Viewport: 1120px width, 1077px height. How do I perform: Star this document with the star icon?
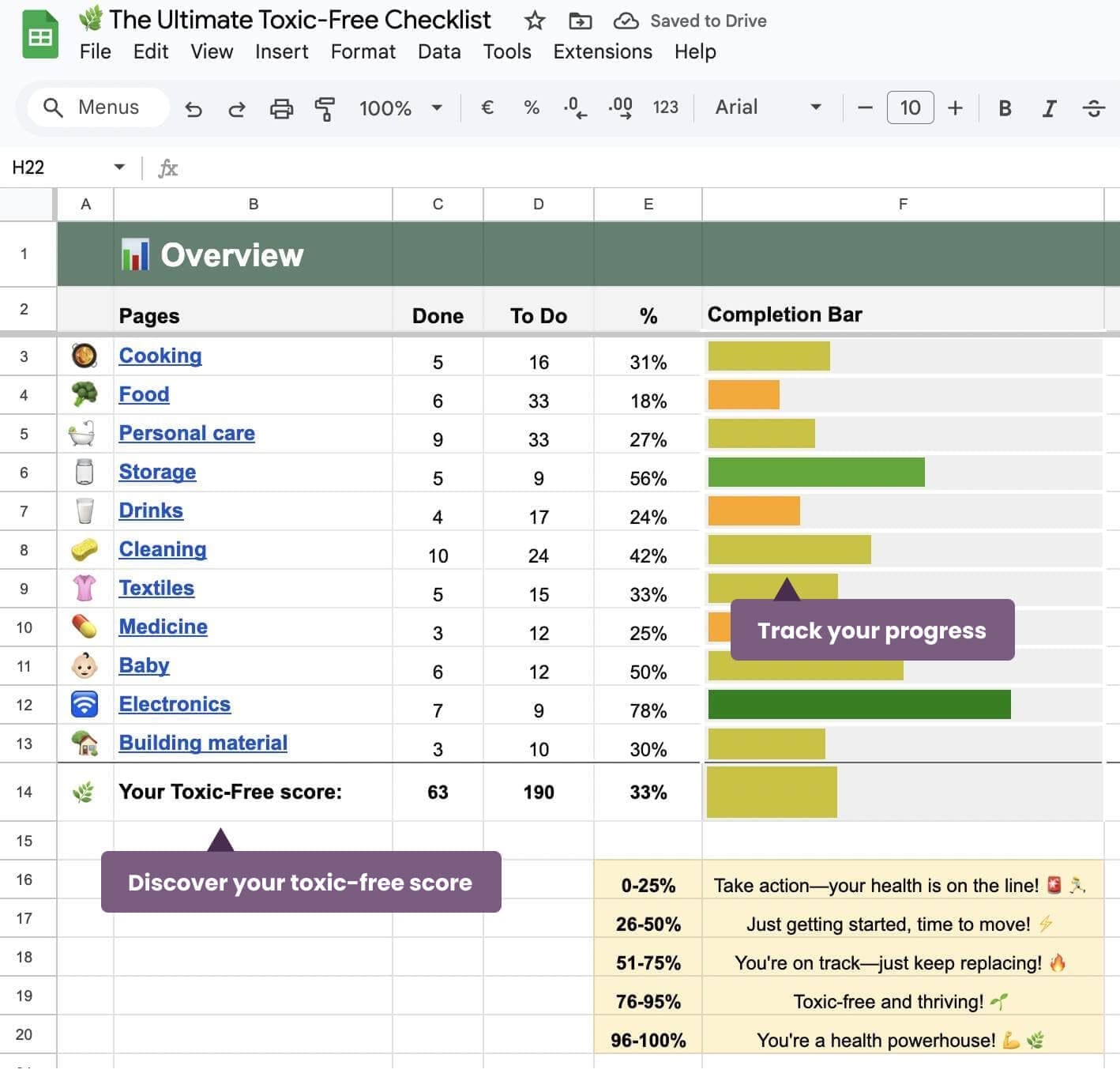[x=535, y=21]
